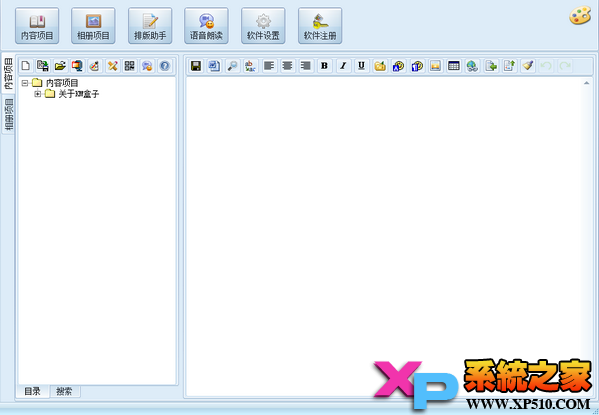This screenshot has width=599, height=415.
Task: Click the editor scrollbar up arrow
Action: coord(586,83)
